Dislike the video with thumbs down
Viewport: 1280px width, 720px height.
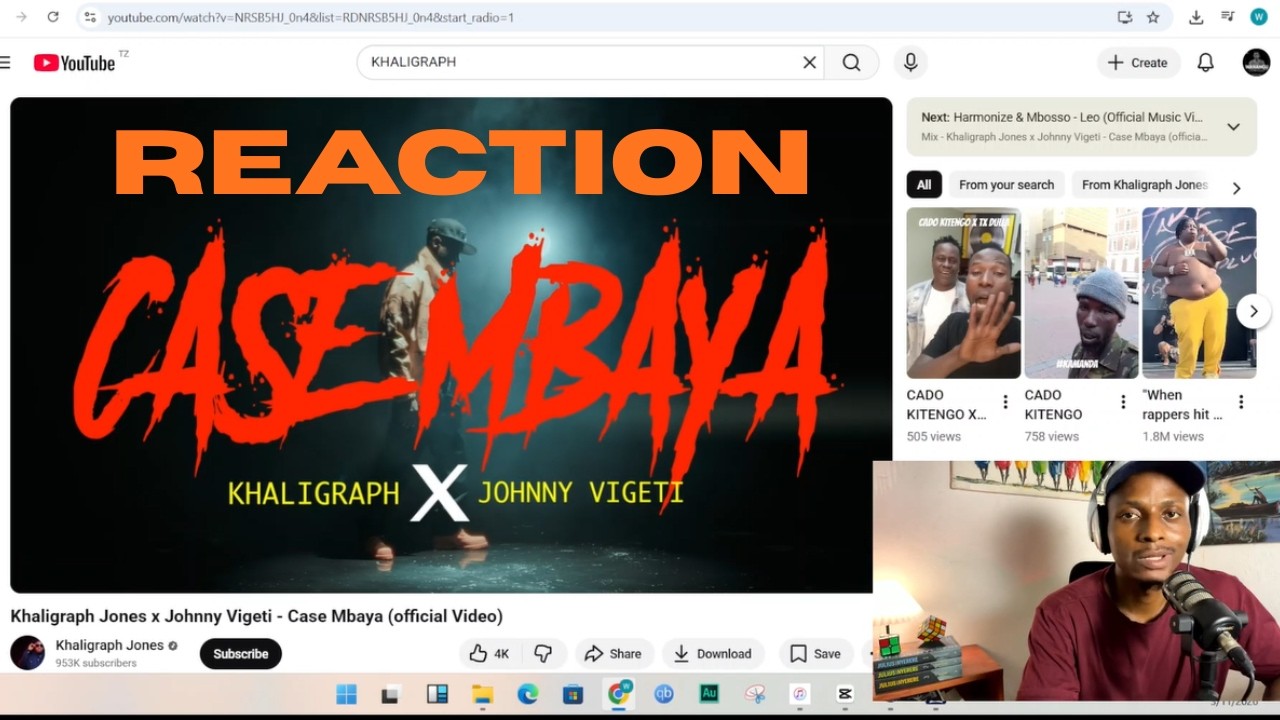click(543, 653)
